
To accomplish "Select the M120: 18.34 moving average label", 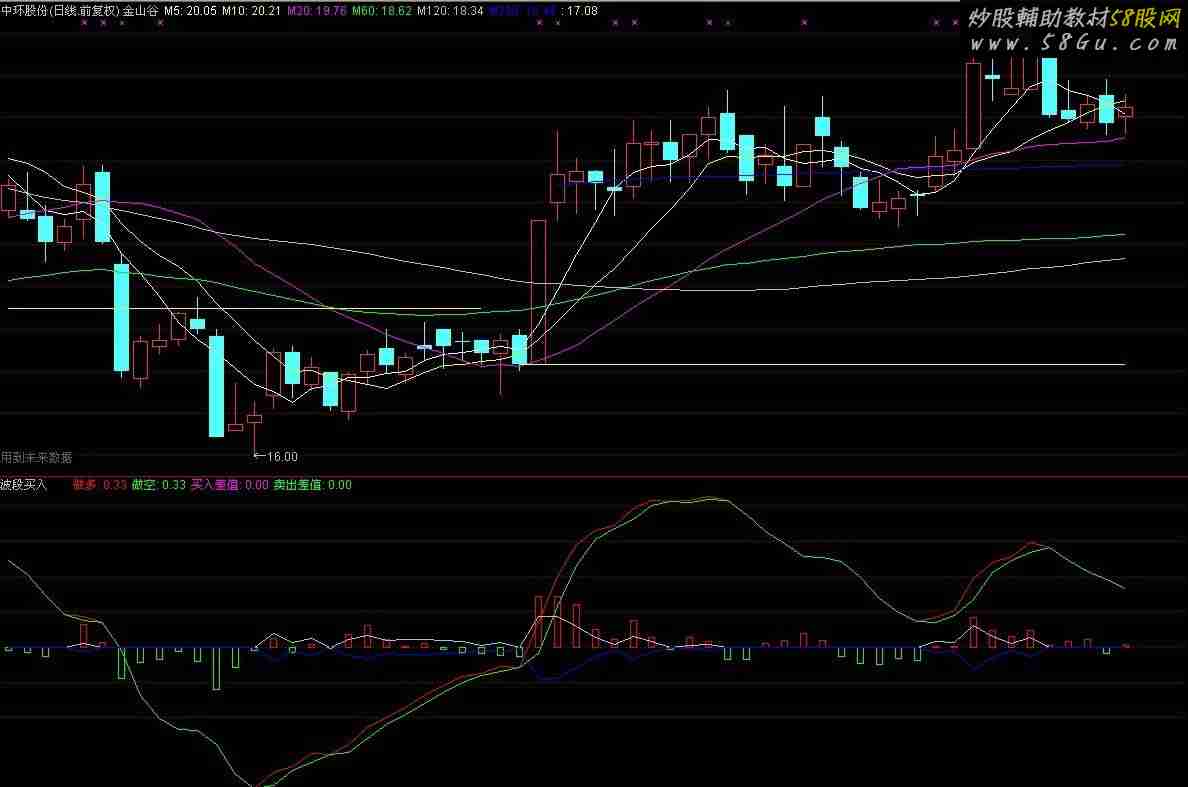I will click(x=450, y=10).
